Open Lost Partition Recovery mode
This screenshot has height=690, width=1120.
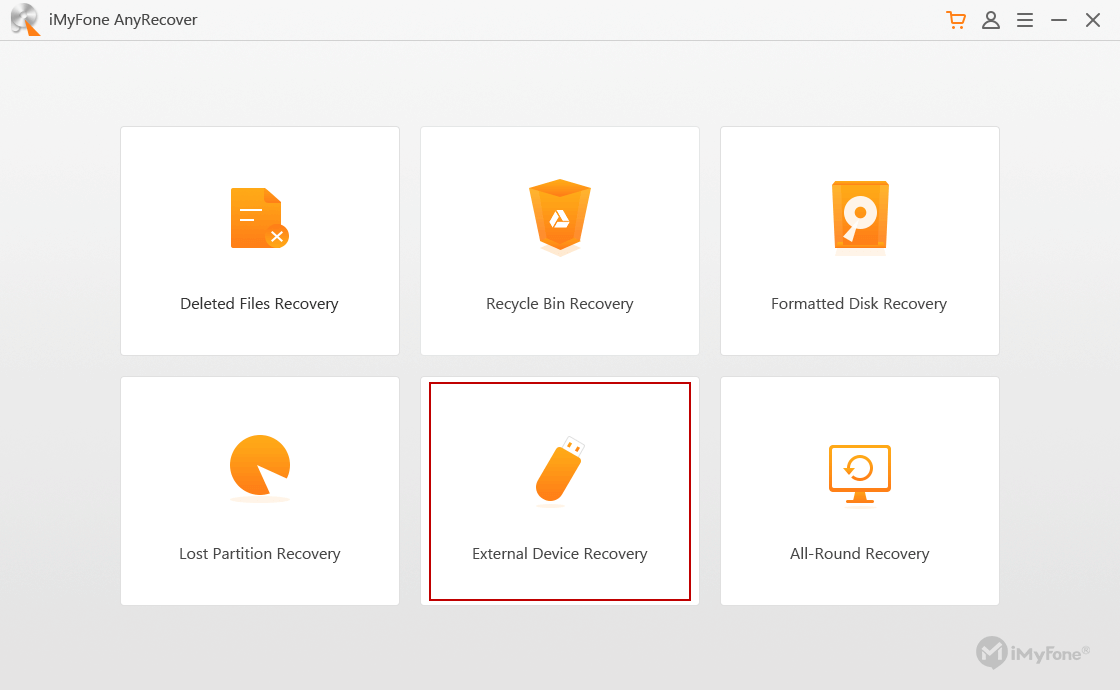(259, 490)
